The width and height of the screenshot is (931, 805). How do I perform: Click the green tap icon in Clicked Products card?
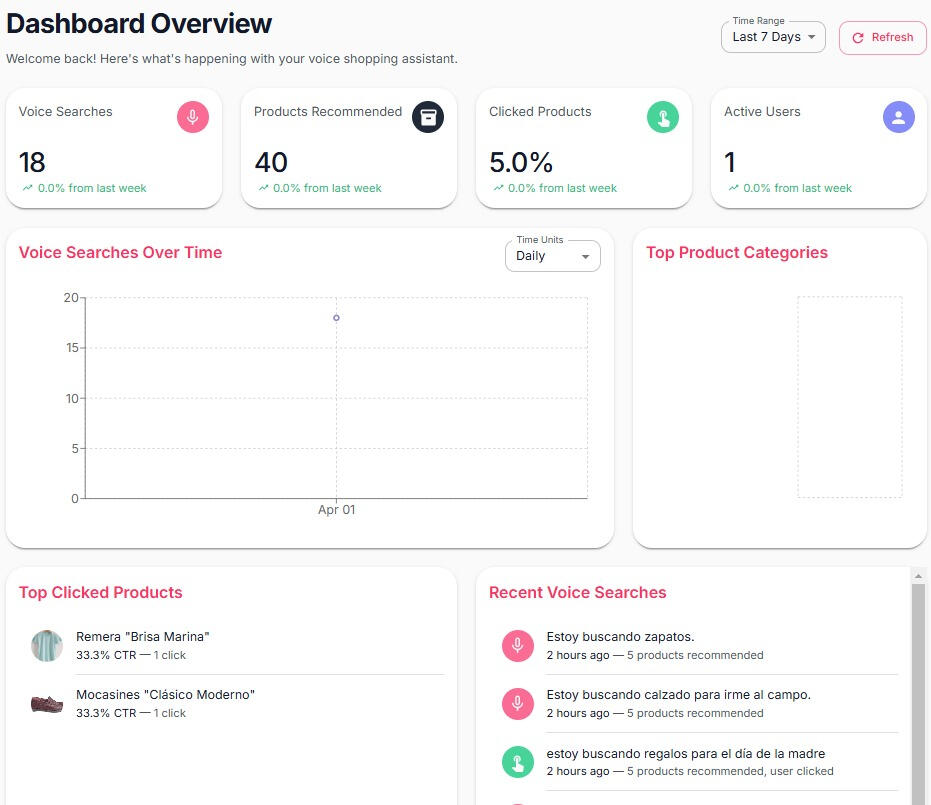click(x=663, y=117)
